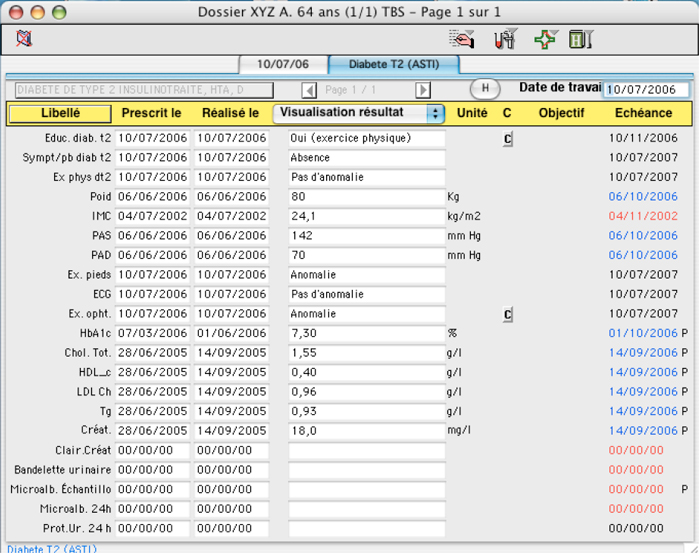Click Microalb. Échantillo row label
700x554 pixels.
(61, 490)
